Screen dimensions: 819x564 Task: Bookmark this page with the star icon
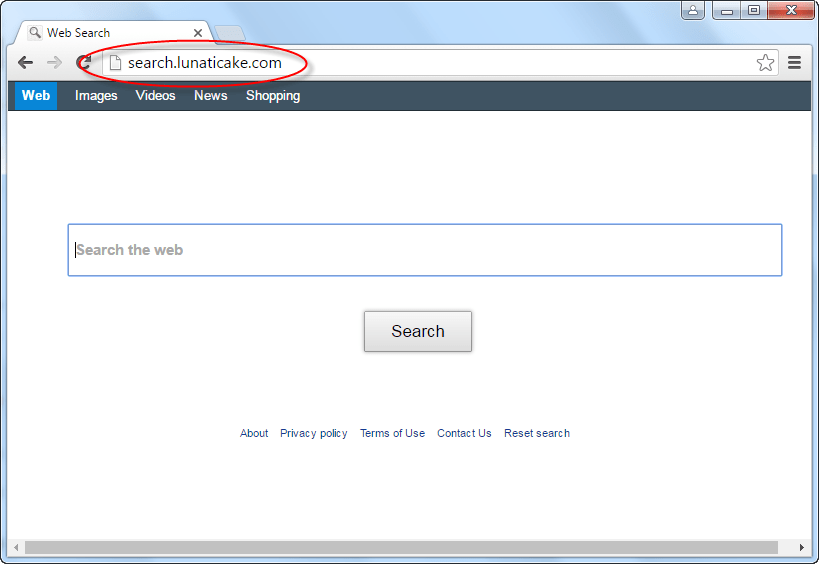coord(765,63)
